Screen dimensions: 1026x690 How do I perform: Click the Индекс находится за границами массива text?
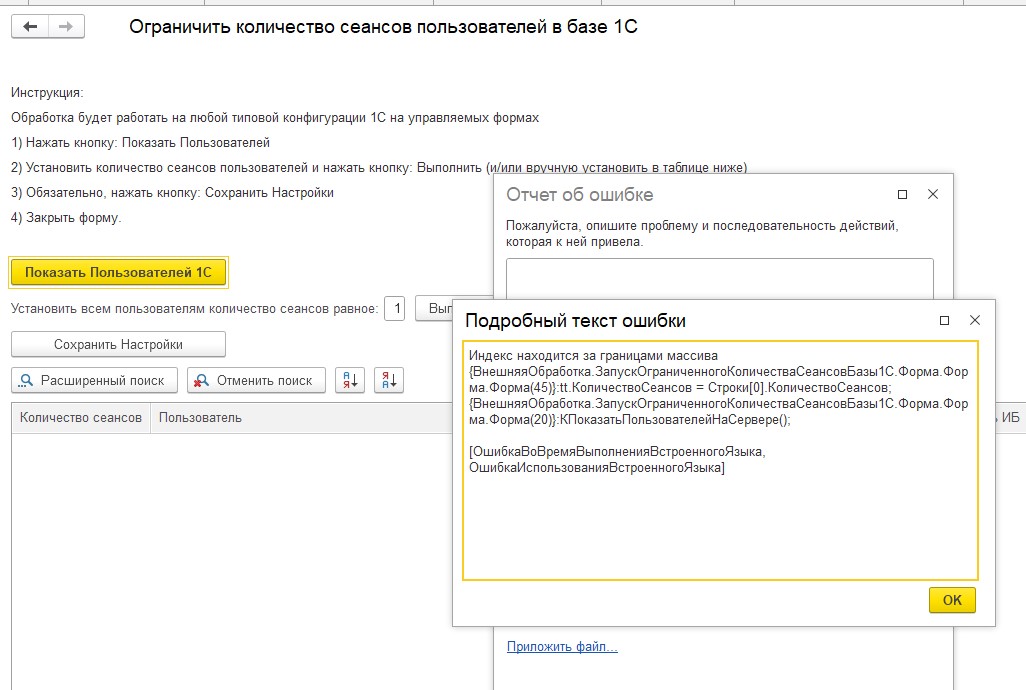(x=593, y=356)
